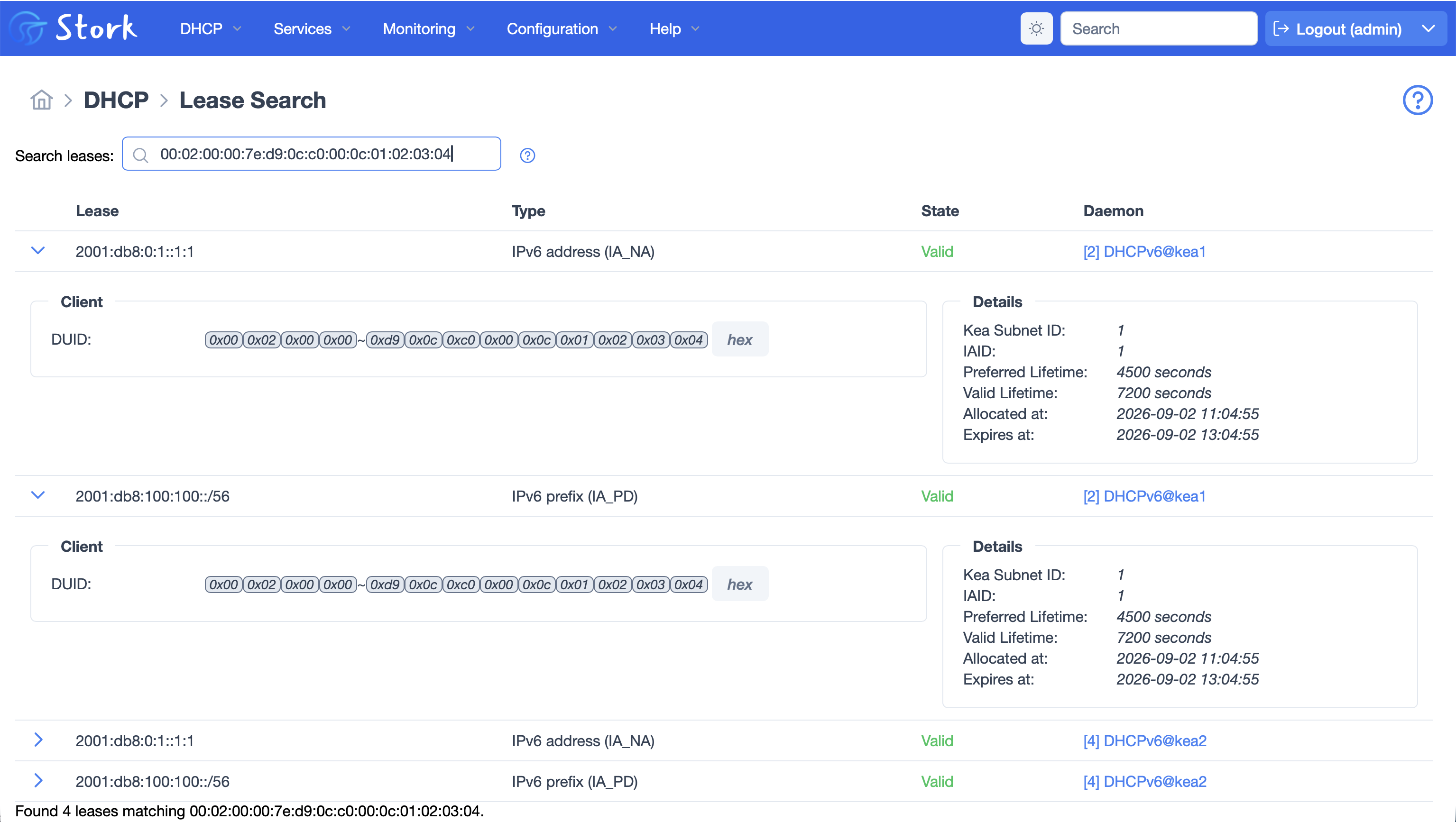Collapse the 2001:db8:100:100::/56 kea1 lease row
The width and height of the screenshot is (1456, 822).
coord(38,495)
